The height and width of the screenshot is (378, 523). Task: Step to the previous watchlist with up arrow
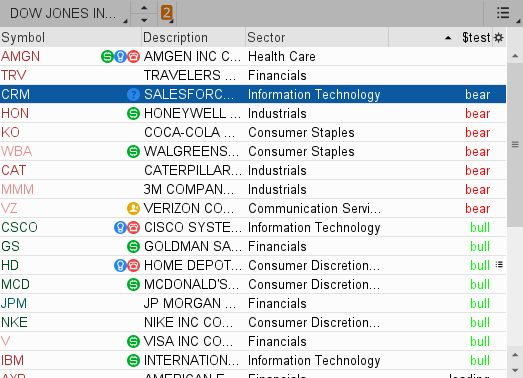tap(144, 7)
